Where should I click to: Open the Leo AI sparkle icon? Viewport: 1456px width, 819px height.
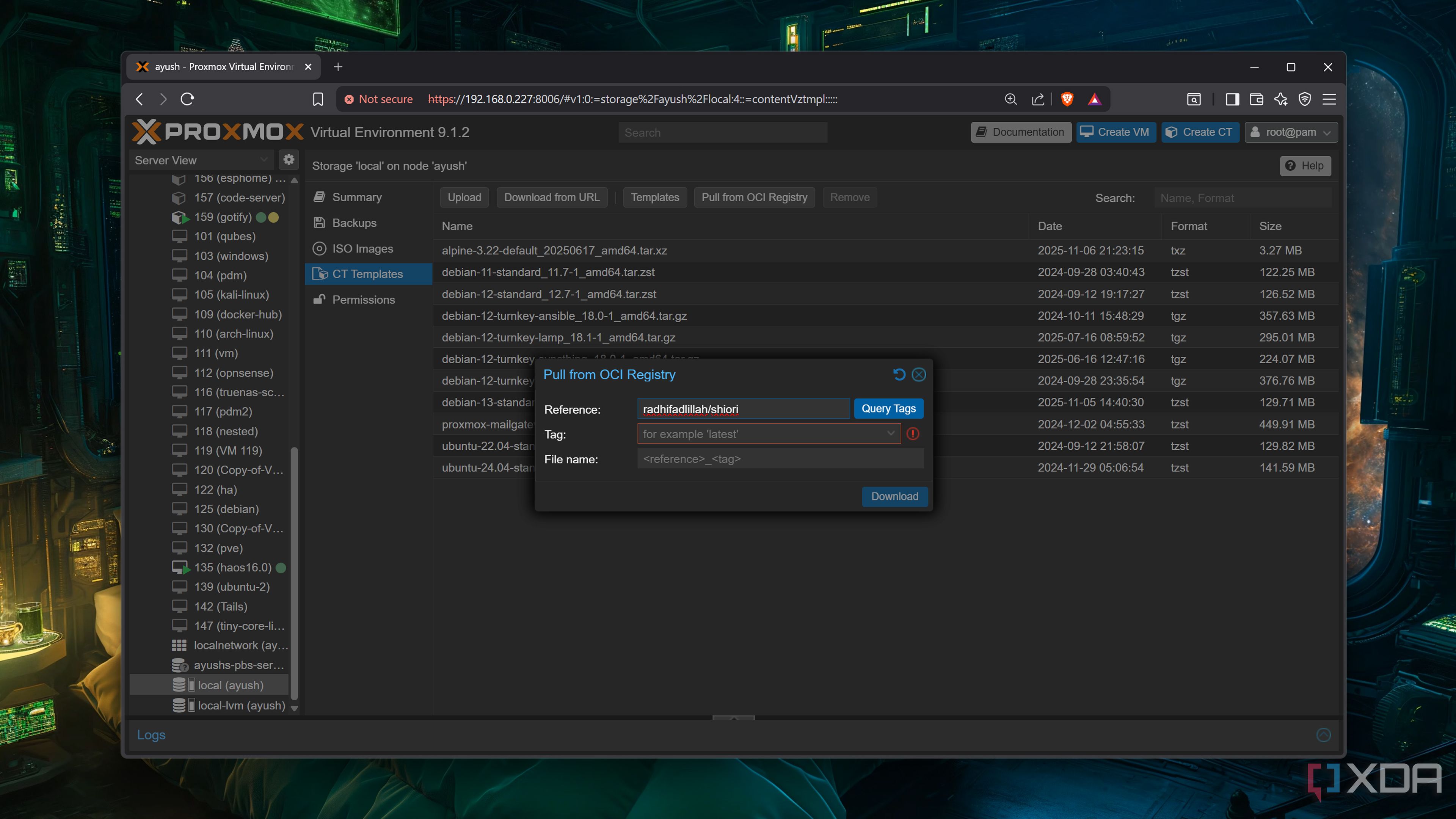click(x=1281, y=99)
